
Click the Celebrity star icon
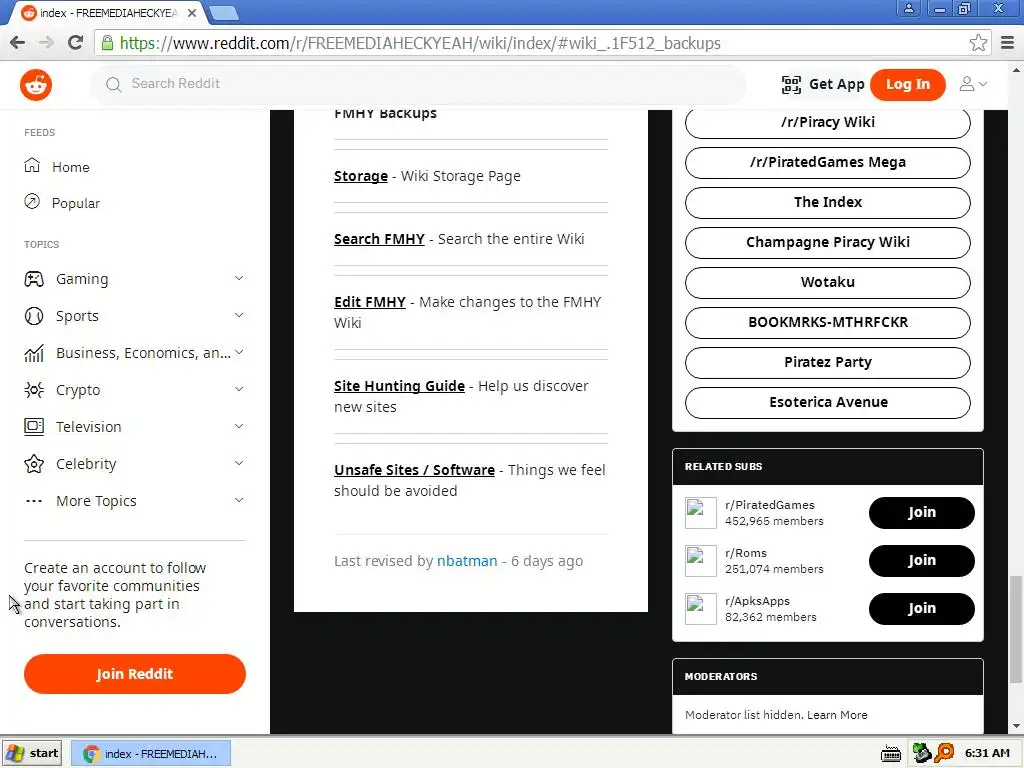pos(34,464)
